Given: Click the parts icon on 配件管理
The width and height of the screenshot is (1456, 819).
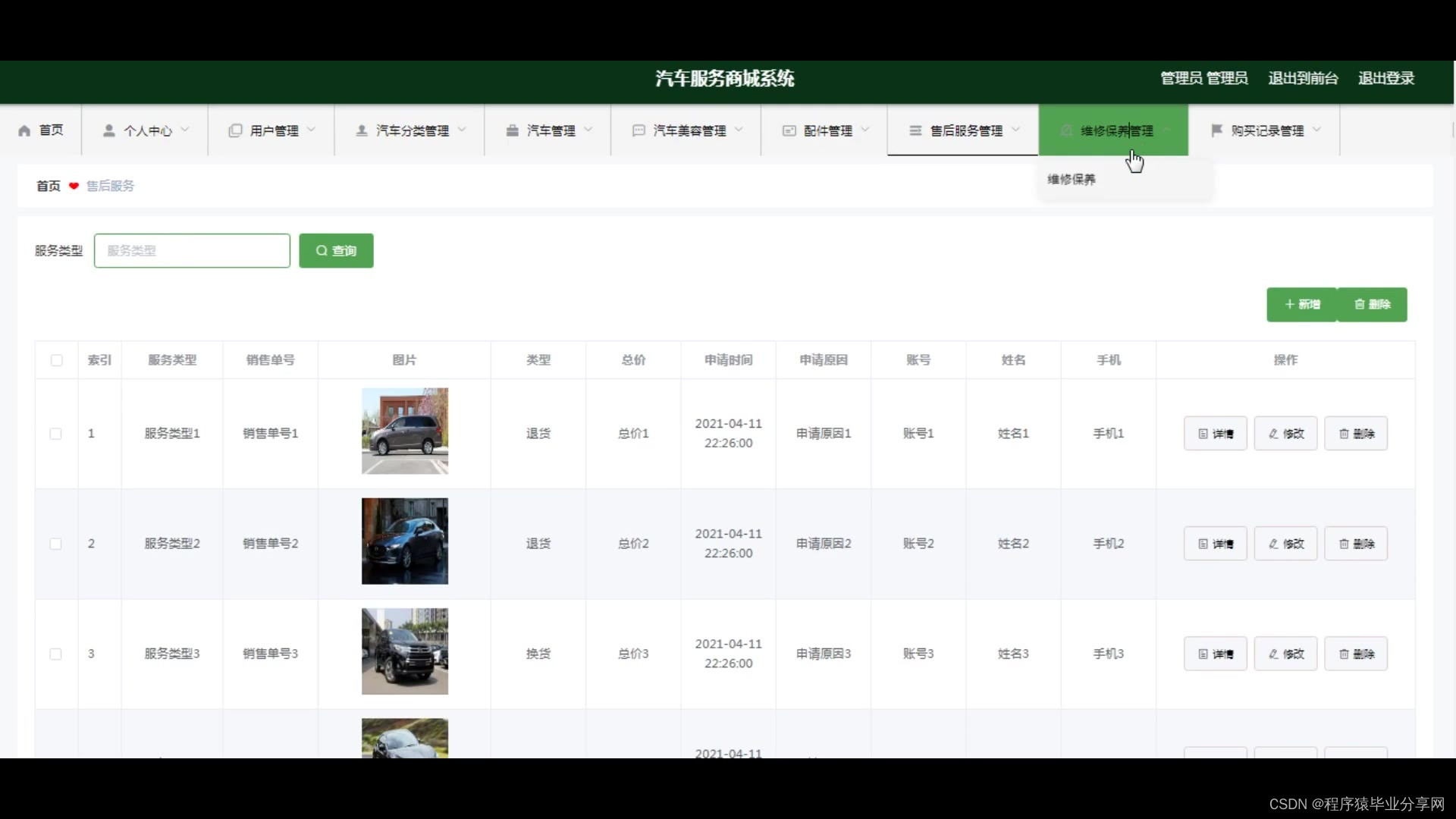Looking at the screenshot, I should (789, 130).
